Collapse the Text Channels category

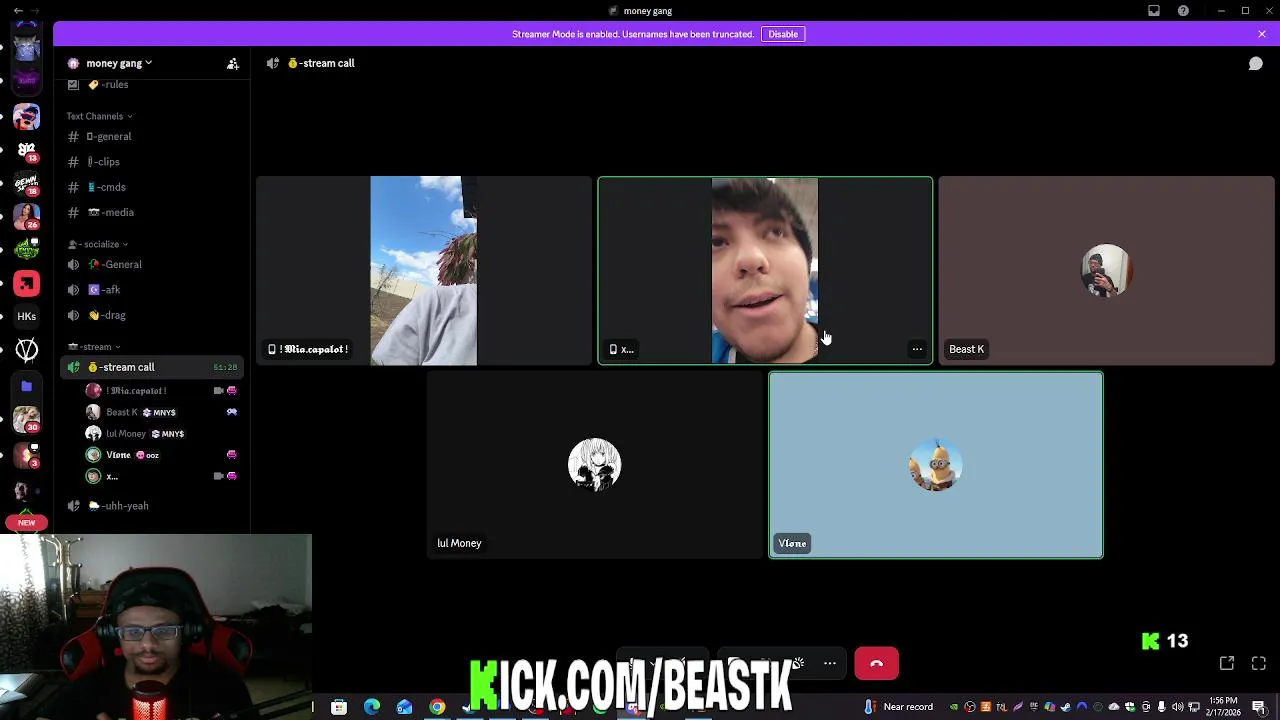click(x=99, y=116)
